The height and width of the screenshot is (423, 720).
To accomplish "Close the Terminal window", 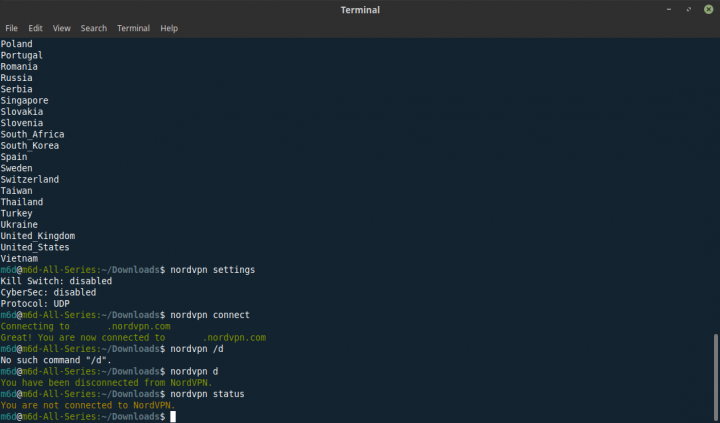I will 709,9.
